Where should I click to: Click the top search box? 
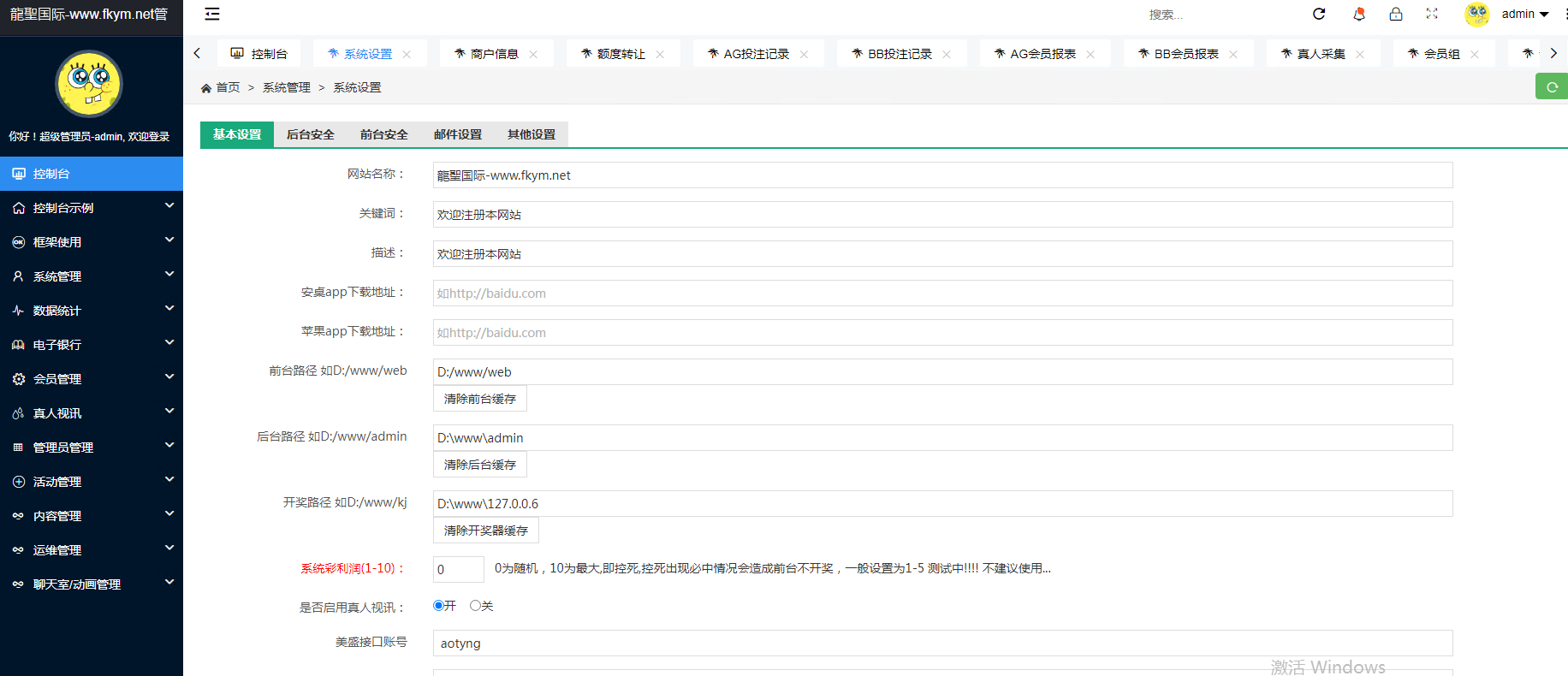tap(1215, 15)
